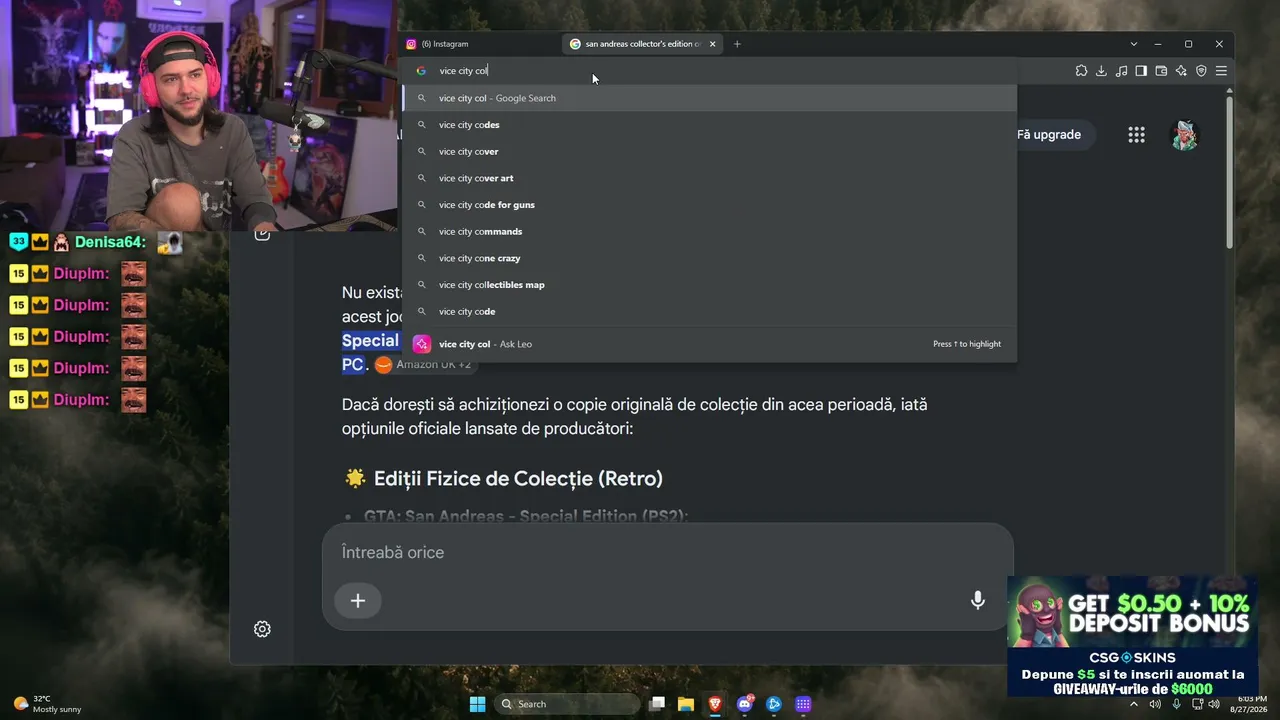Image resolution: width=1280 pixels, height=720 pixels.
Task: Choose the 'vice city commands' suggestion
Action: coord(709,232)
